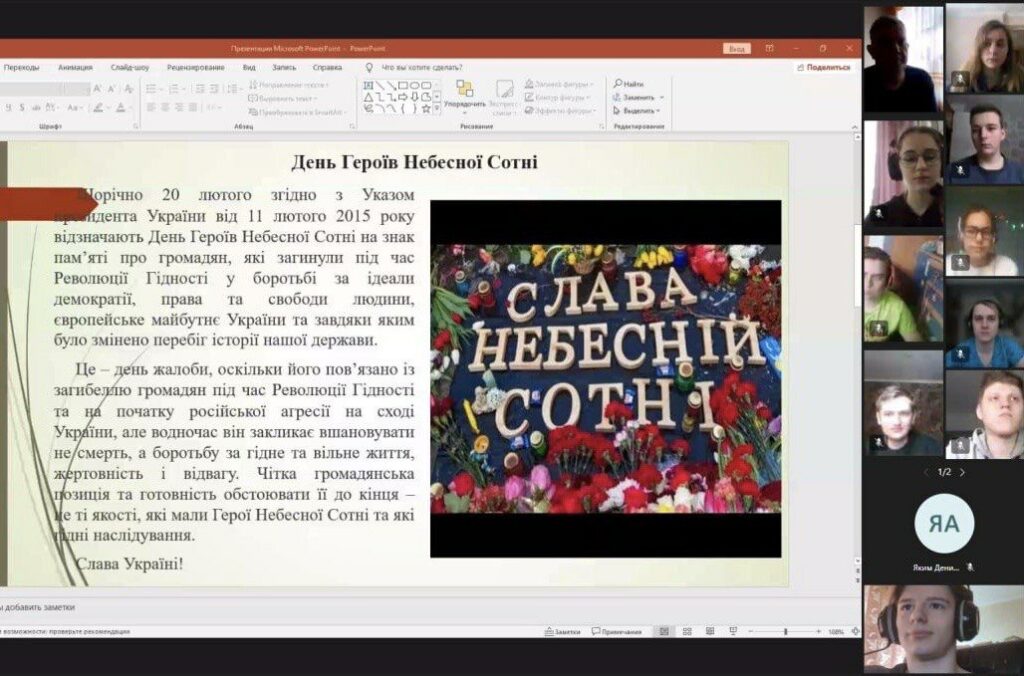Click the Arrange (Упорядочить) icon in the ribbon

[464, 90]
